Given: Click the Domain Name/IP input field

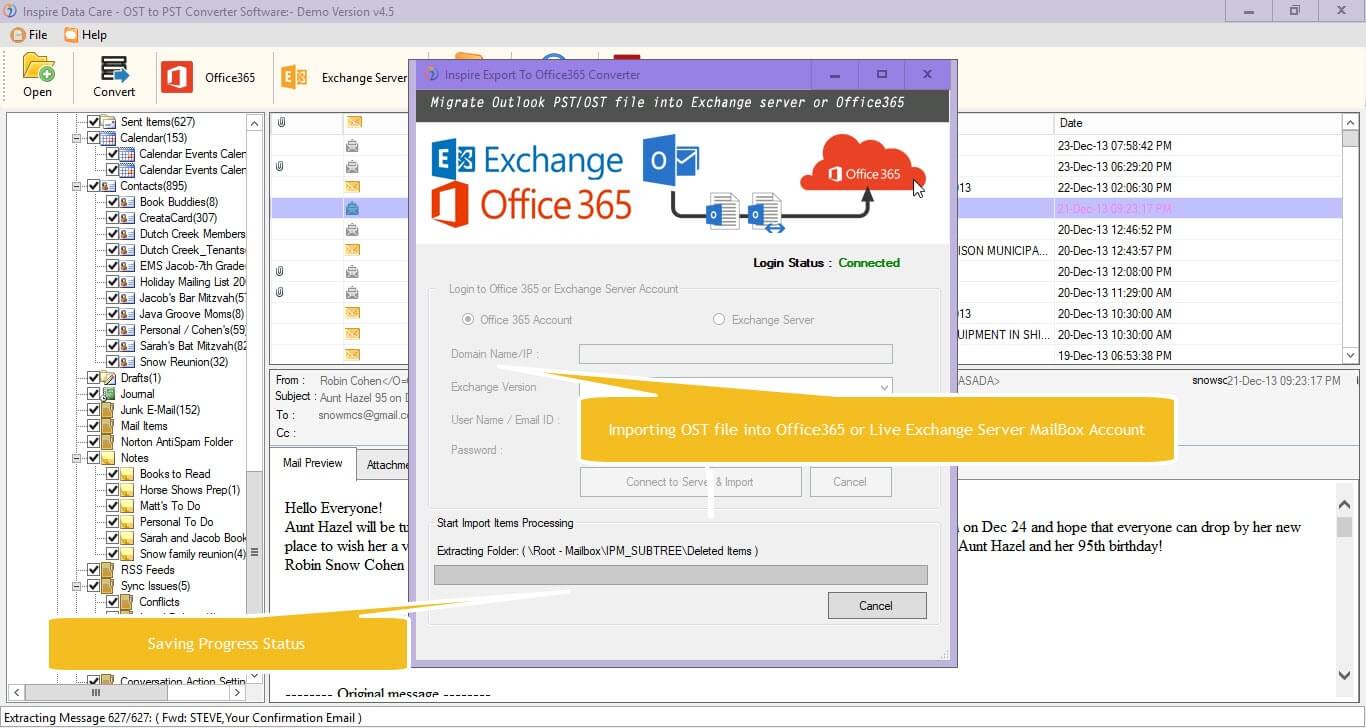Looking at the screenshot, I should [736, 354].
